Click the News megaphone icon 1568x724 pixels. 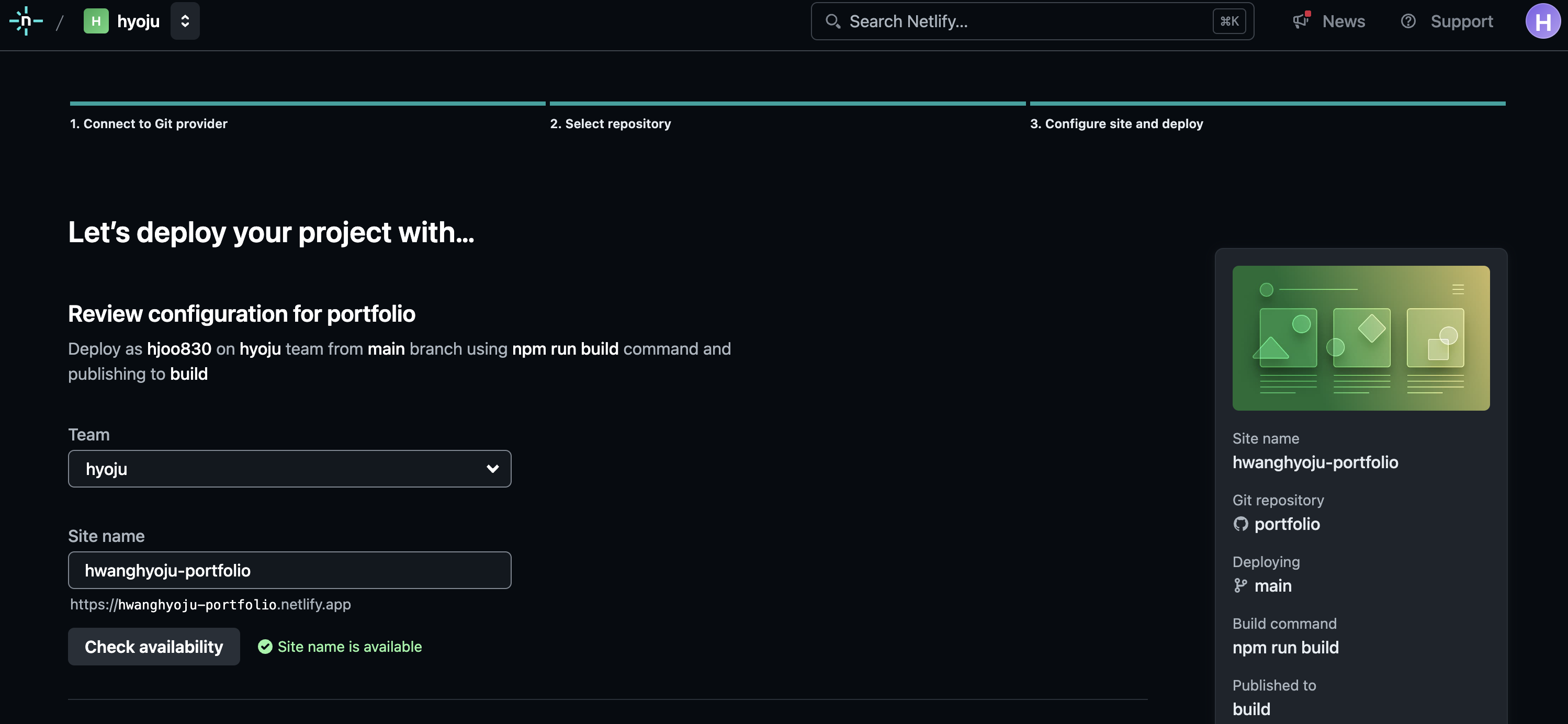click(1301, 21)
